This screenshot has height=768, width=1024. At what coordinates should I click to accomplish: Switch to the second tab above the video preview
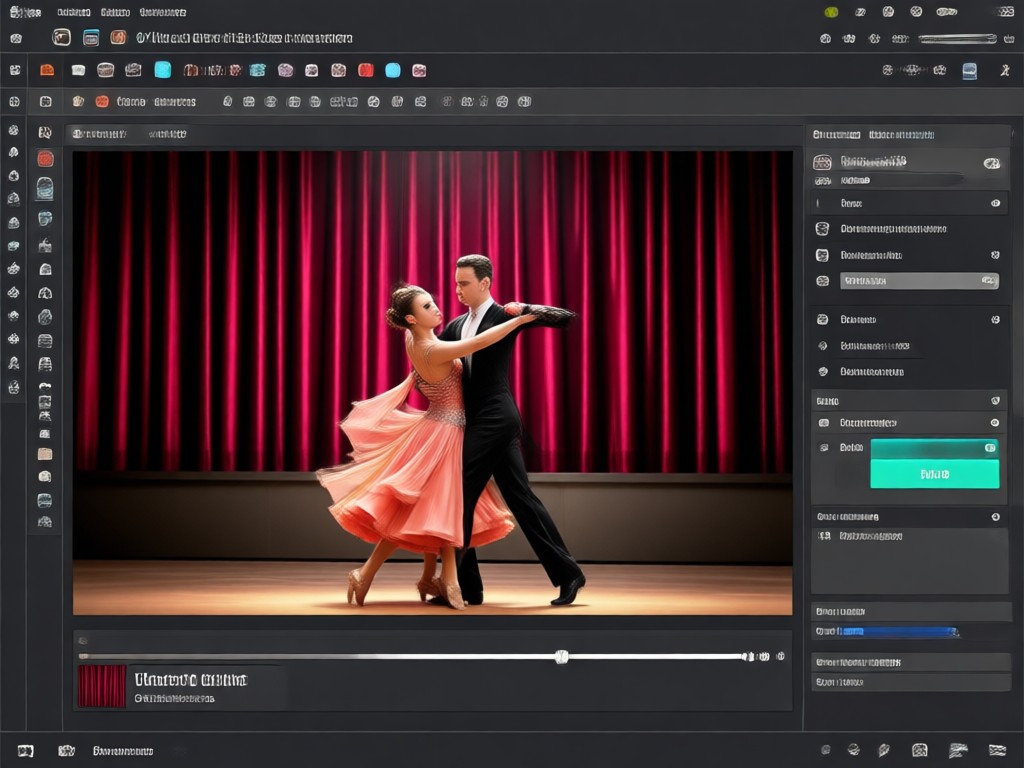(x=167, y=134)
